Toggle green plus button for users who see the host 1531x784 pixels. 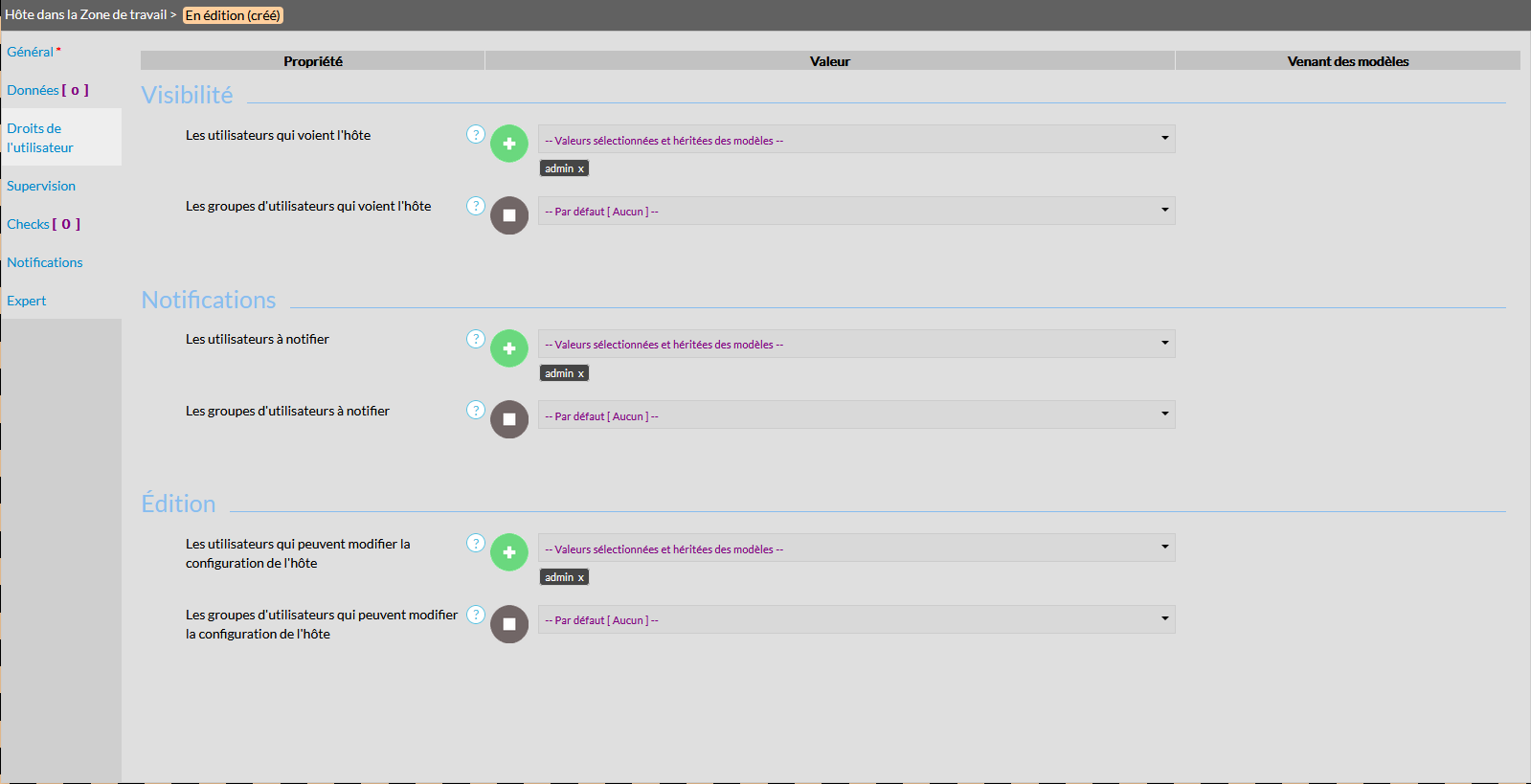pyautogui.click(x=509, y=144)
